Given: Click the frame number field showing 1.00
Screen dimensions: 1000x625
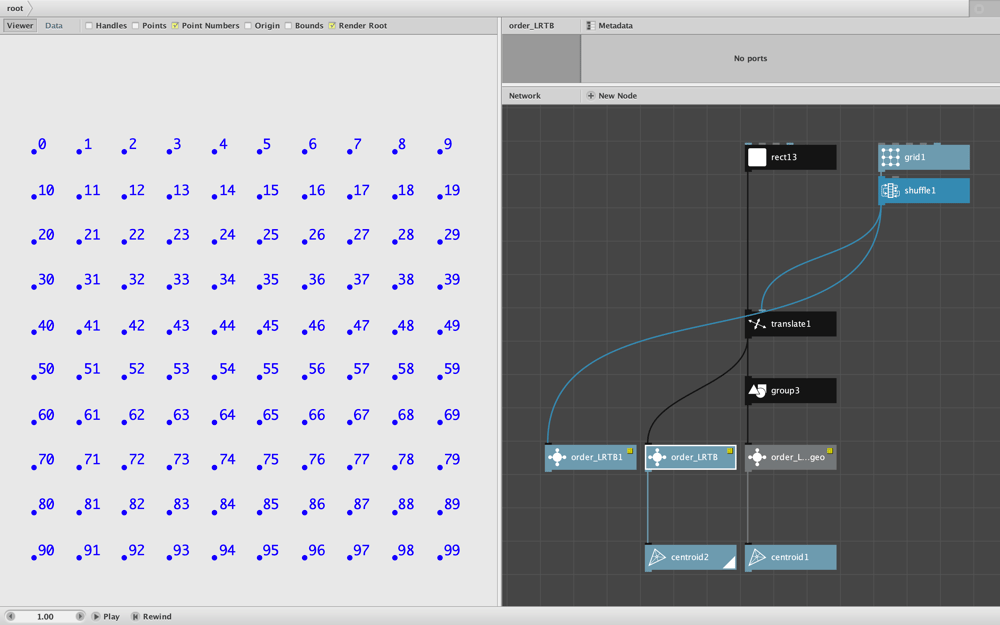Looking at the screenshot, I should point(45,617).
